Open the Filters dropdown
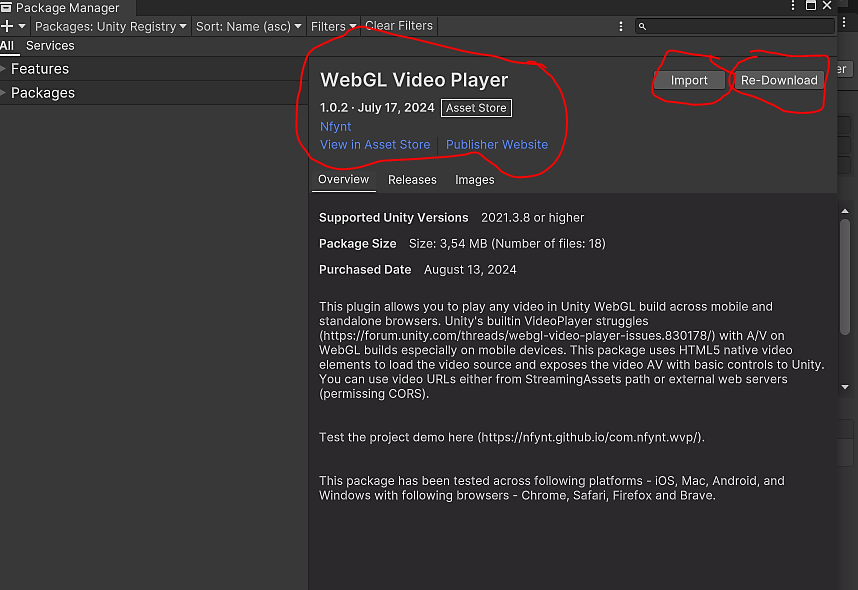 333,26
